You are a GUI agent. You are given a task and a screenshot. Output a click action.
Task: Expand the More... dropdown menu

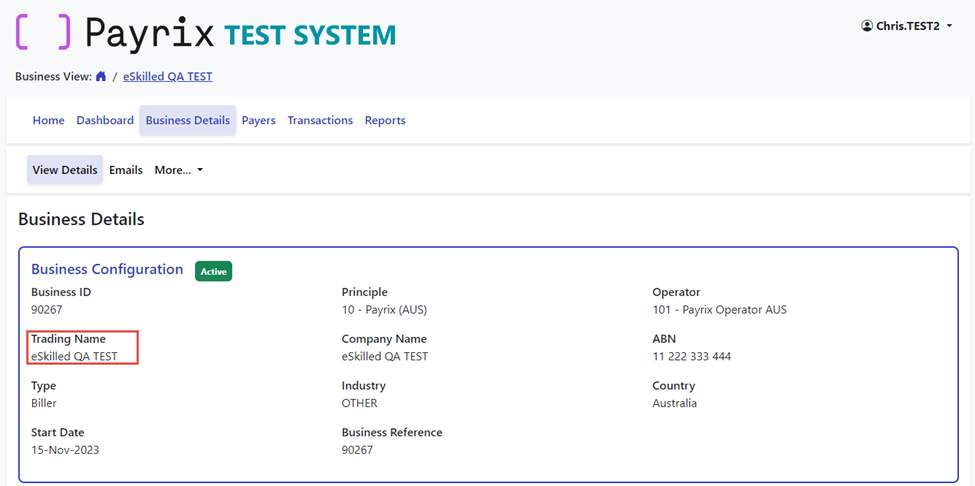179,170
